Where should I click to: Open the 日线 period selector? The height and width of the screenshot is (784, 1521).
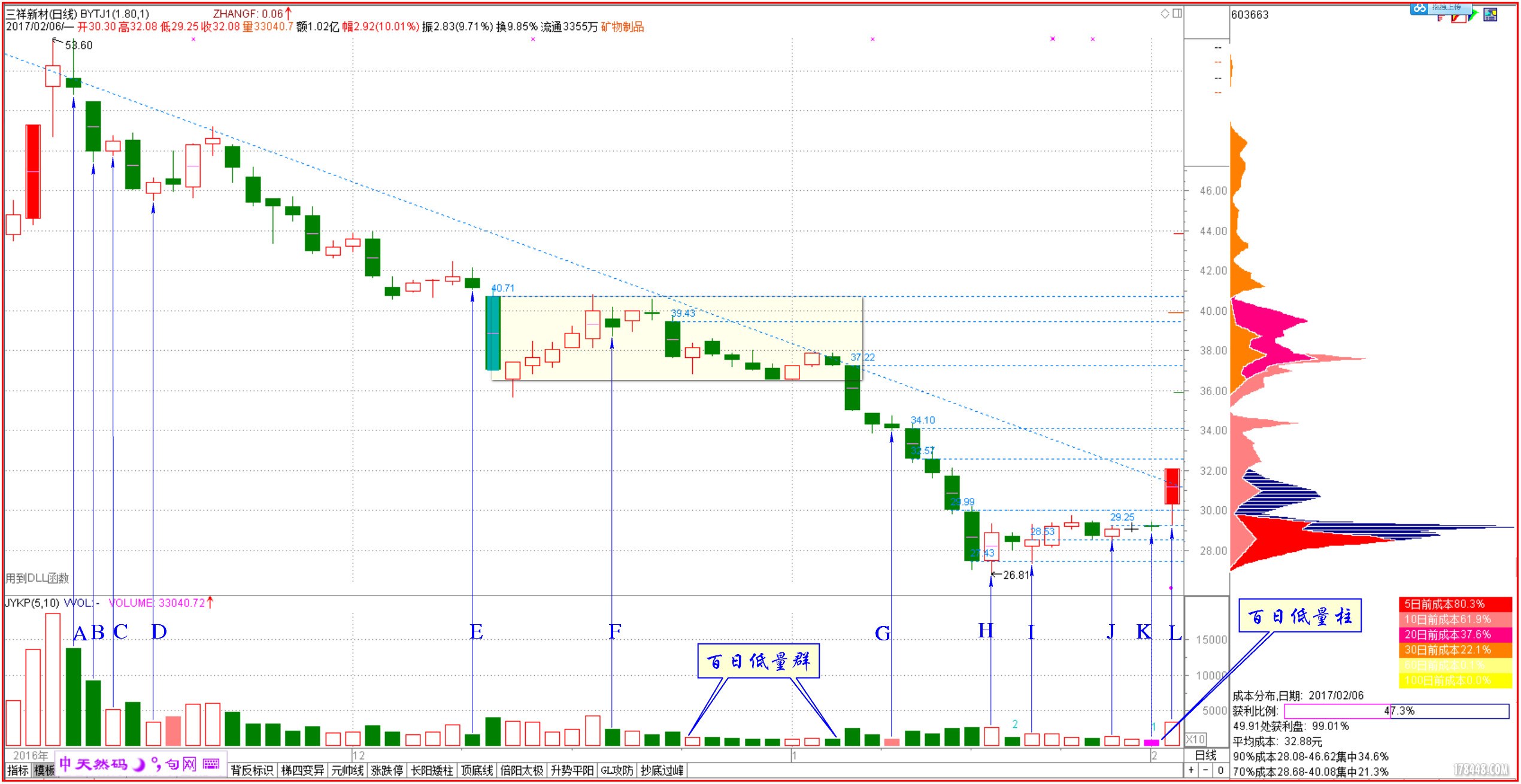(1205, 755)
